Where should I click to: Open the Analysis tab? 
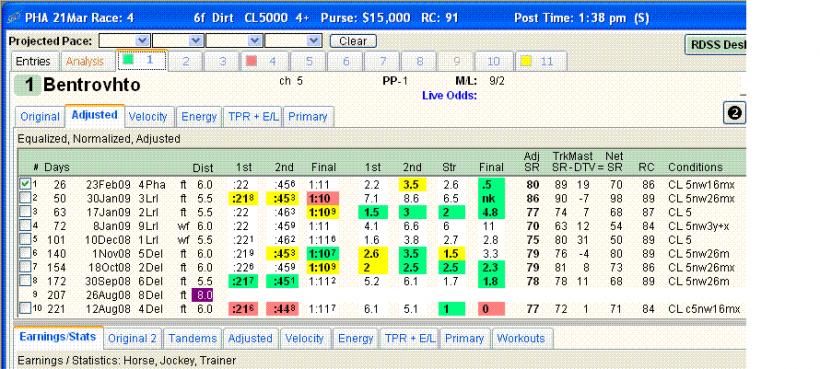pyautogui.click(x=85, y=62)
